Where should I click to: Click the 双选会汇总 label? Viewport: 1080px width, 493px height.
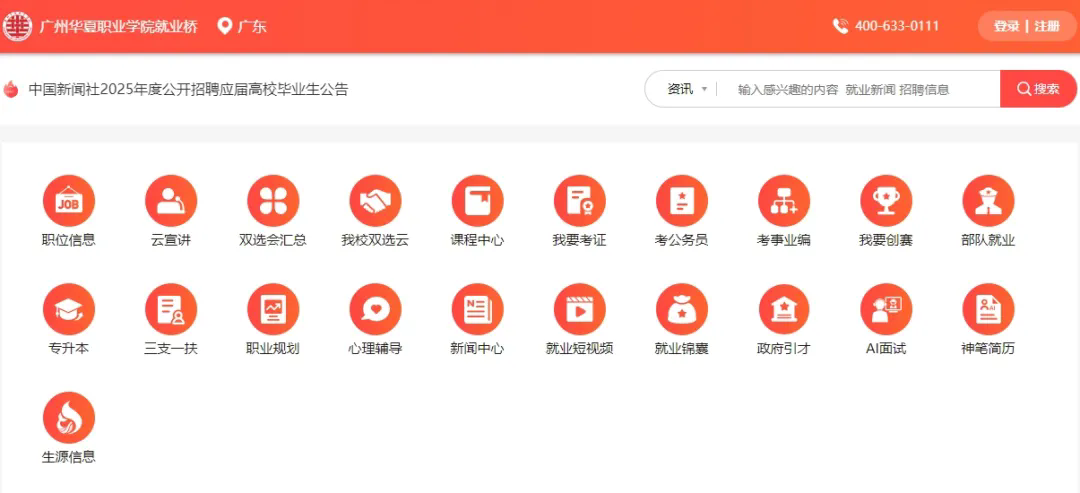click(273, 240)
